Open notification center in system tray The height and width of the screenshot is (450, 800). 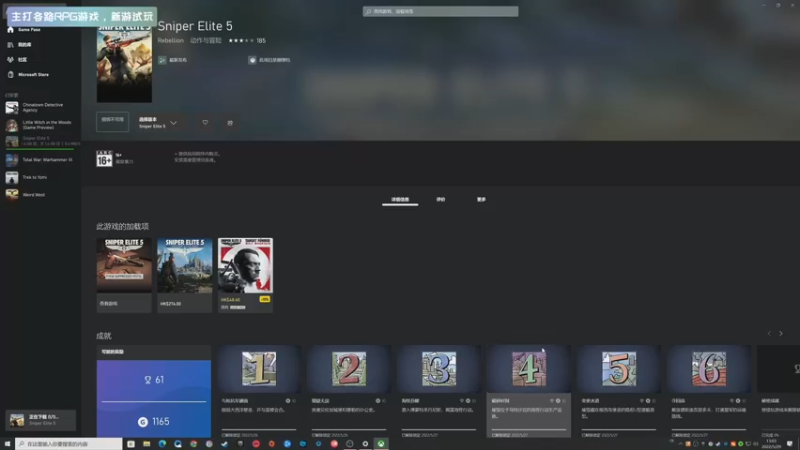[x=790, y=444]
